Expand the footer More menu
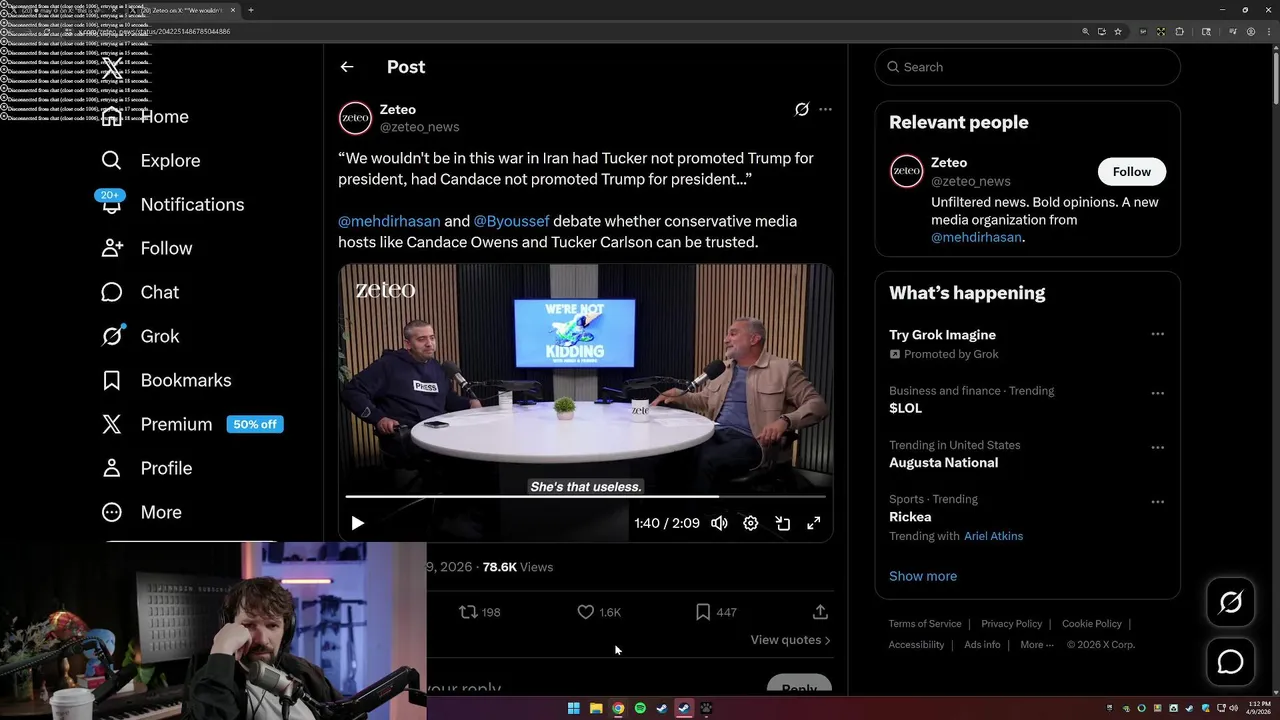Viewport: 1280px width, 720px height. coord(1037,645)
